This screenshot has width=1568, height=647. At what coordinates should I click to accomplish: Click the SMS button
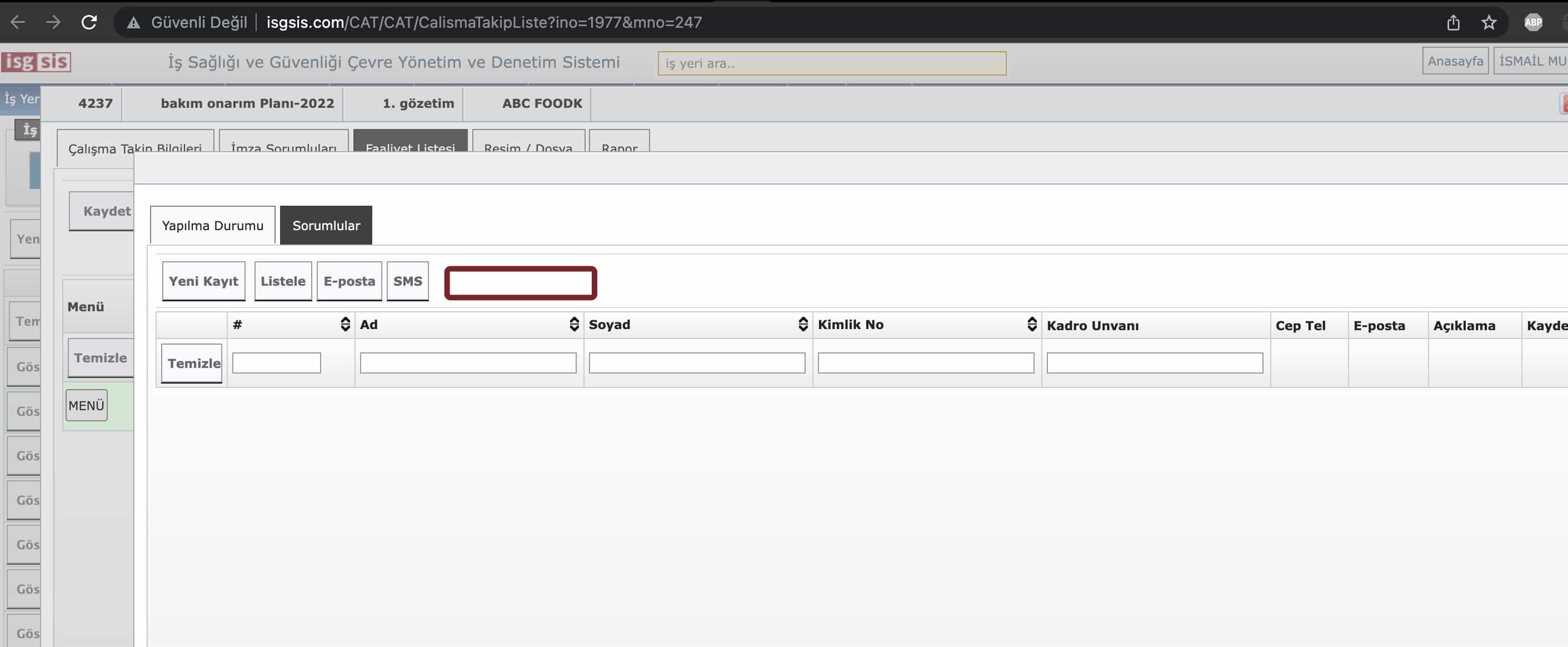[x=407, y=281]
